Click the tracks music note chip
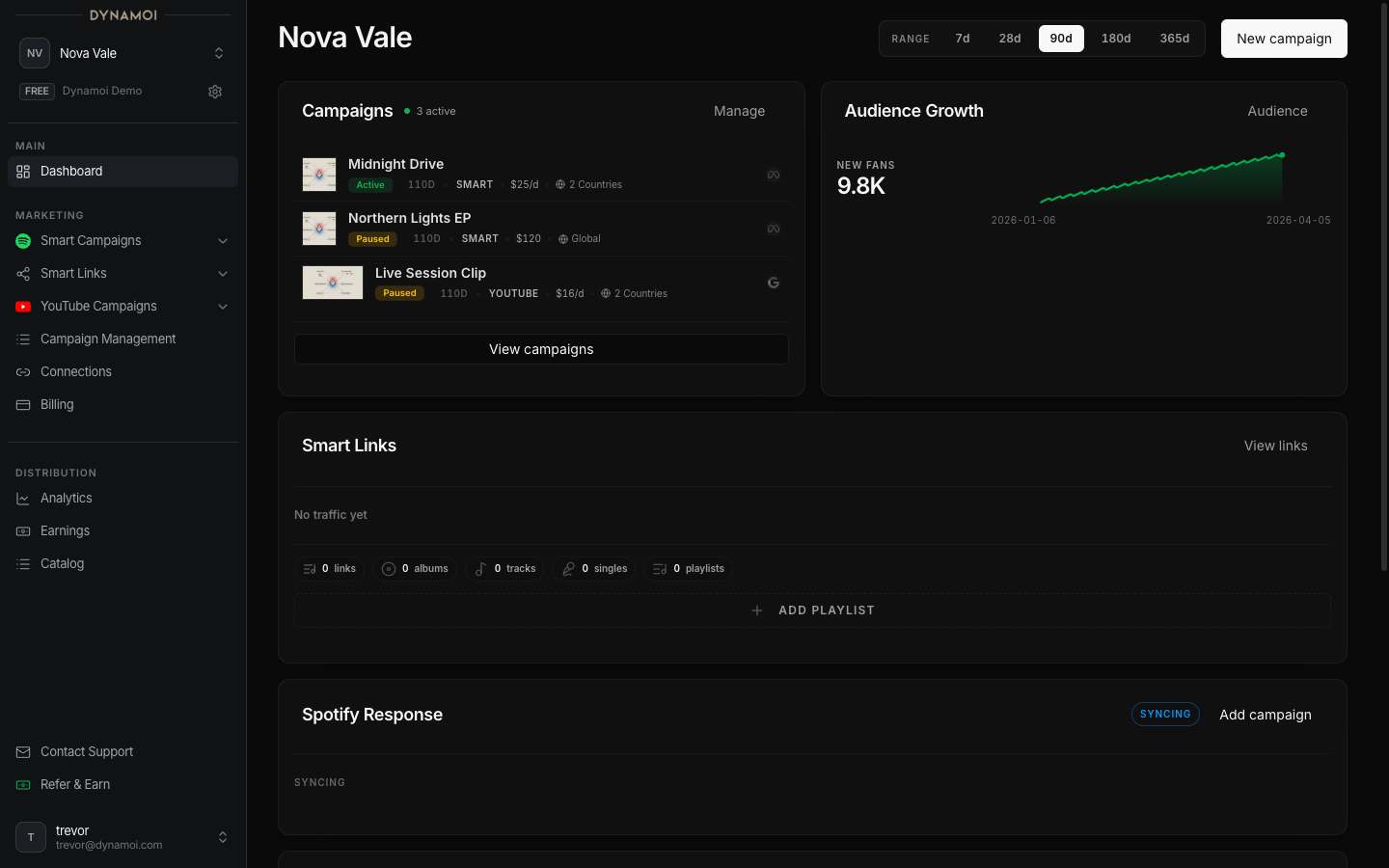Image resolution: width=1389 pixels, height=868 pixels. pos(504,569)
